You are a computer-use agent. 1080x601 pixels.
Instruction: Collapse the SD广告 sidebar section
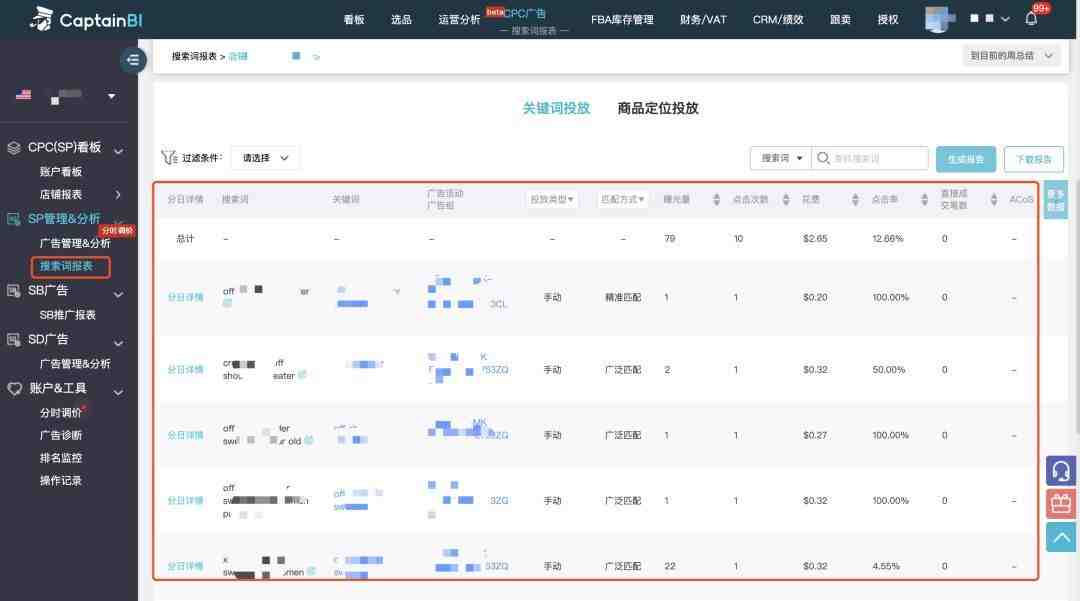click(118, 342)
